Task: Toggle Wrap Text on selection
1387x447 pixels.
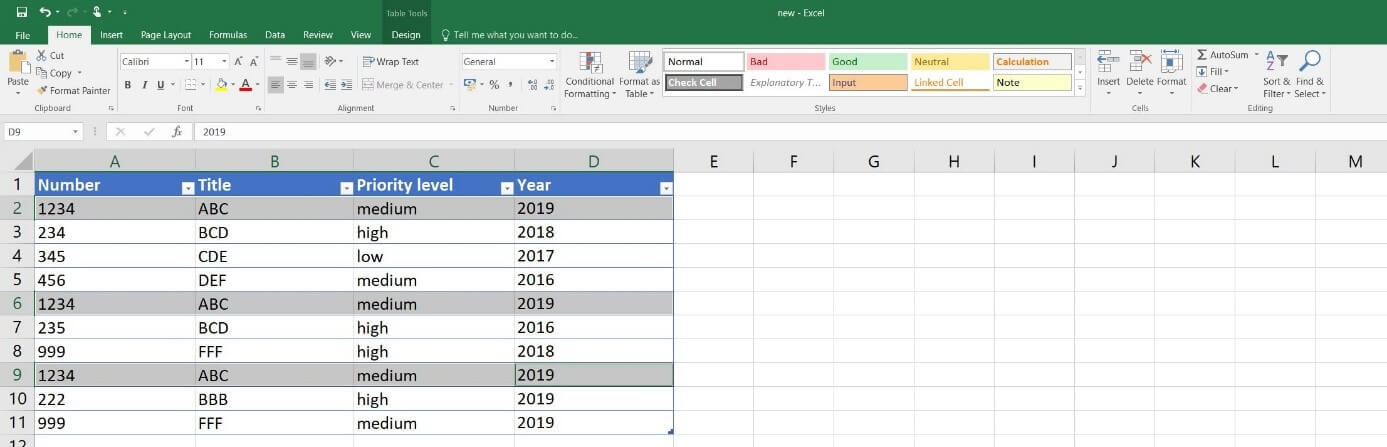Action: 391,61
